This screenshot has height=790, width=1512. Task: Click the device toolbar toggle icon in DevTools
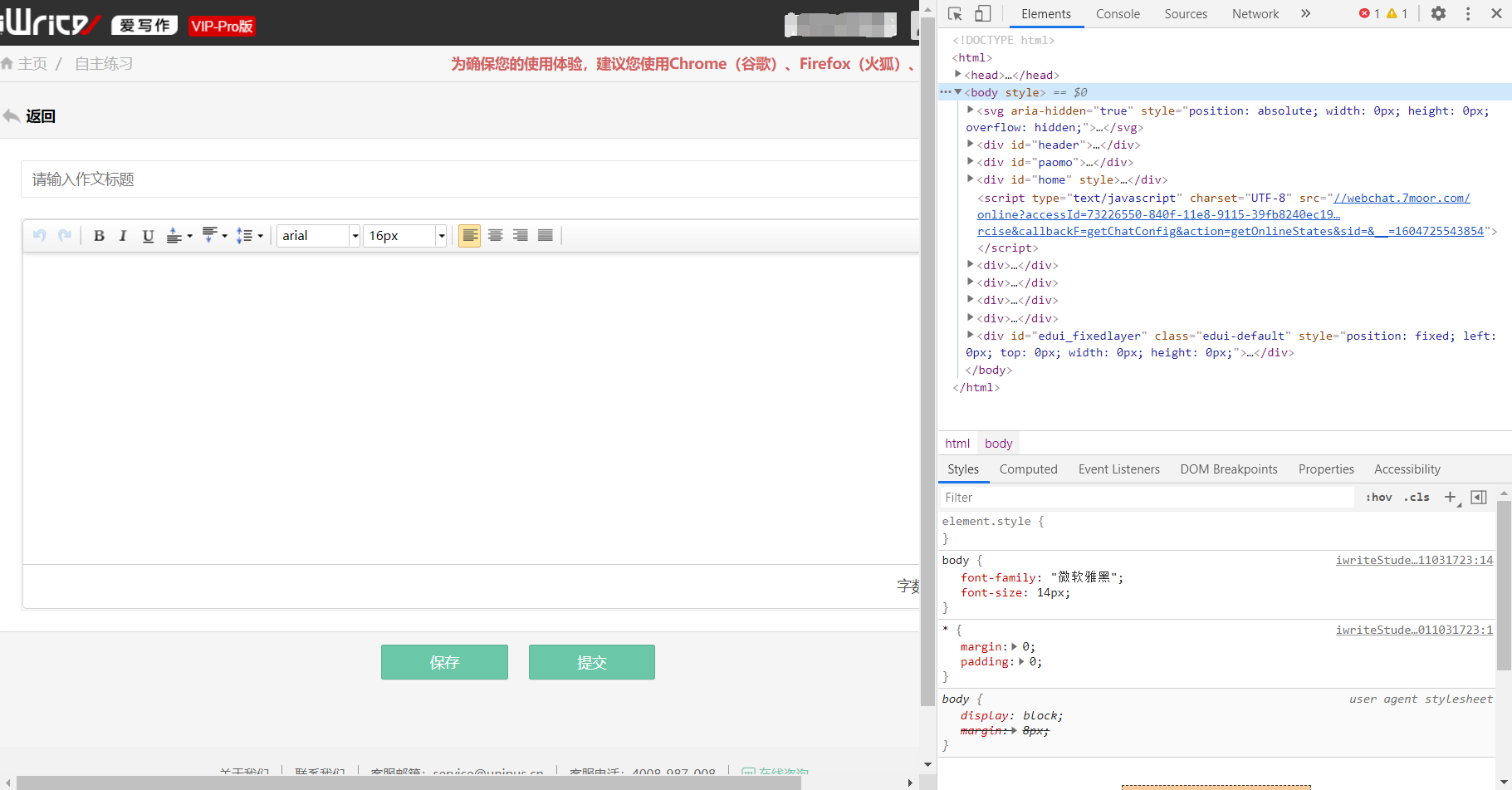coord(983,13)
